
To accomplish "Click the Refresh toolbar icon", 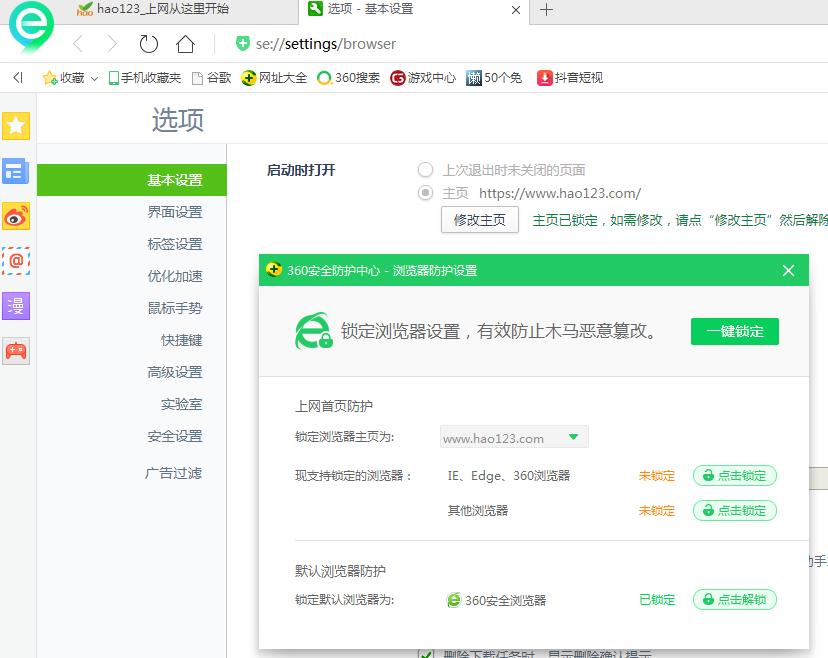I will (148, 44).
